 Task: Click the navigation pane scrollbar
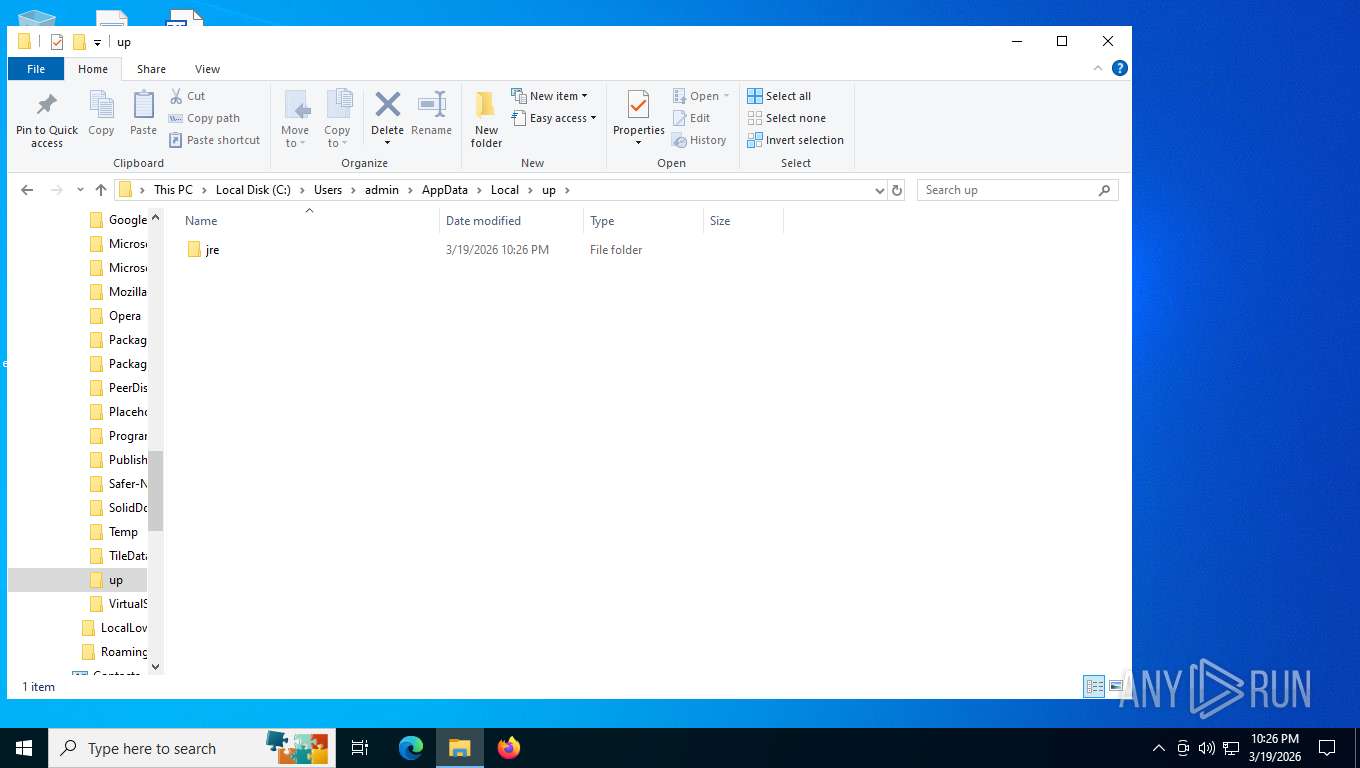155,490
